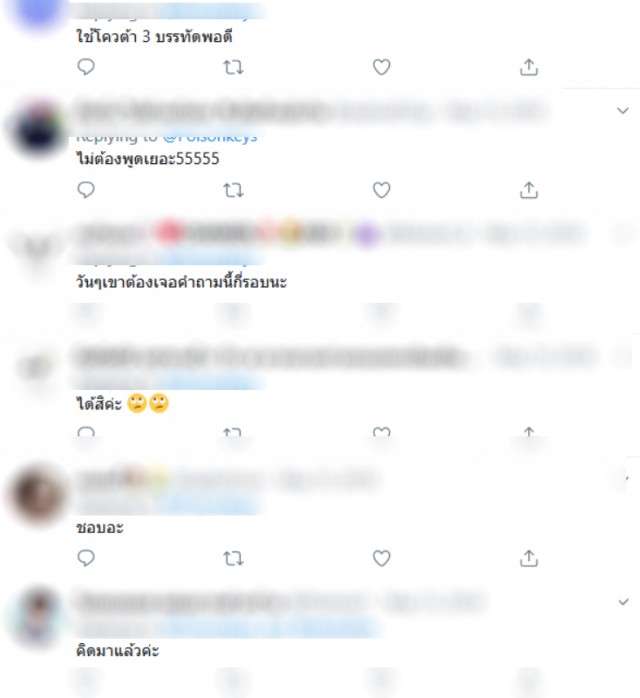Viewport: 640px width, 698px height.
Task: Retweet the "ใช้โควต้า 3 บรรทัดพอดี" tweet
Action: tap(233, 68)
